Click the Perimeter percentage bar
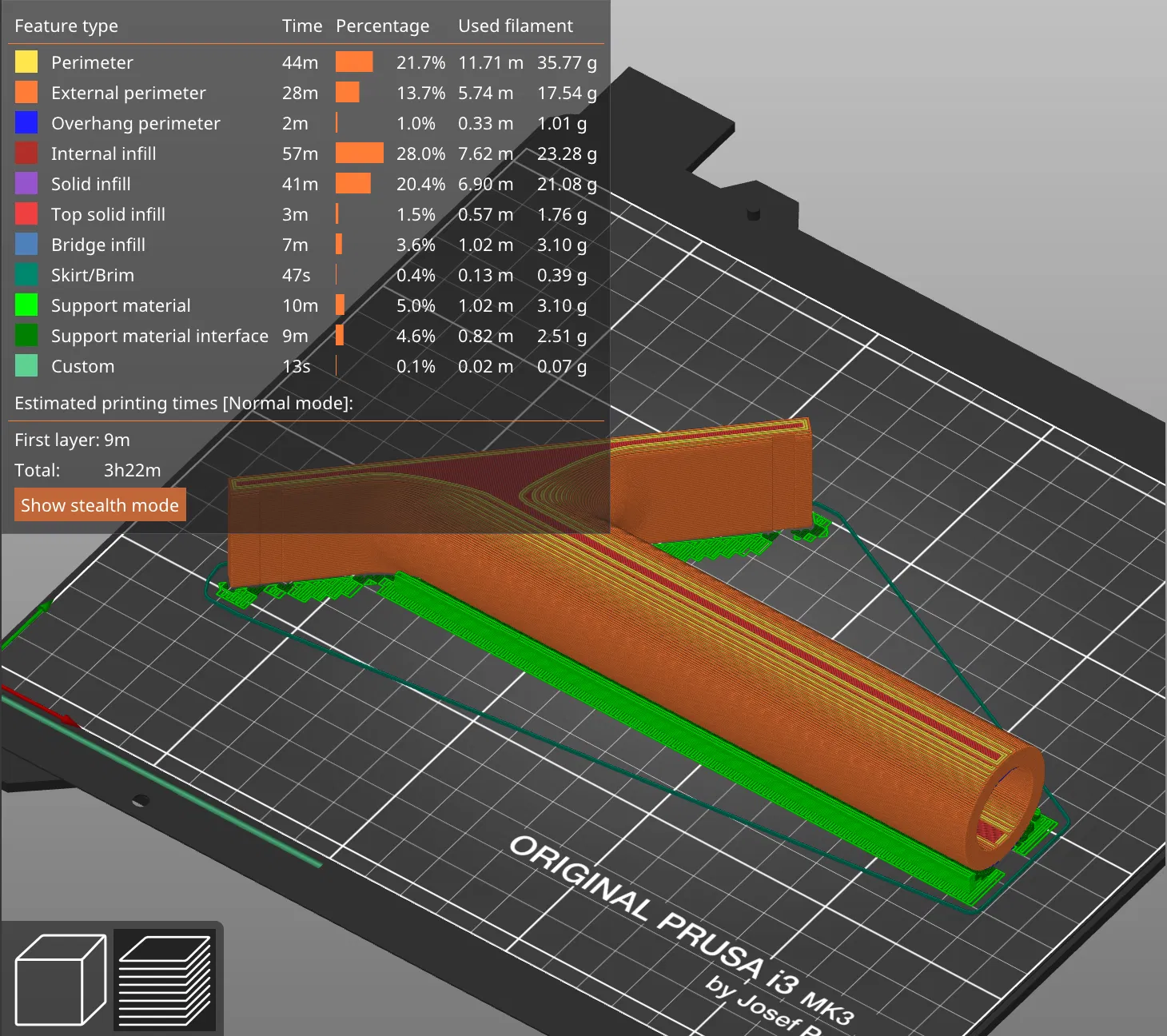This screenshot has height=1036, width=1167. click(354, 62)
